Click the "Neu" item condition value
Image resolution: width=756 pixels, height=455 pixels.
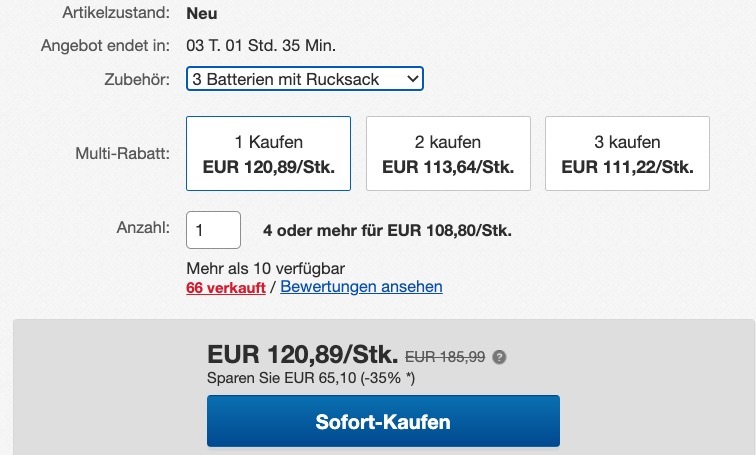[x=201, y=14]
